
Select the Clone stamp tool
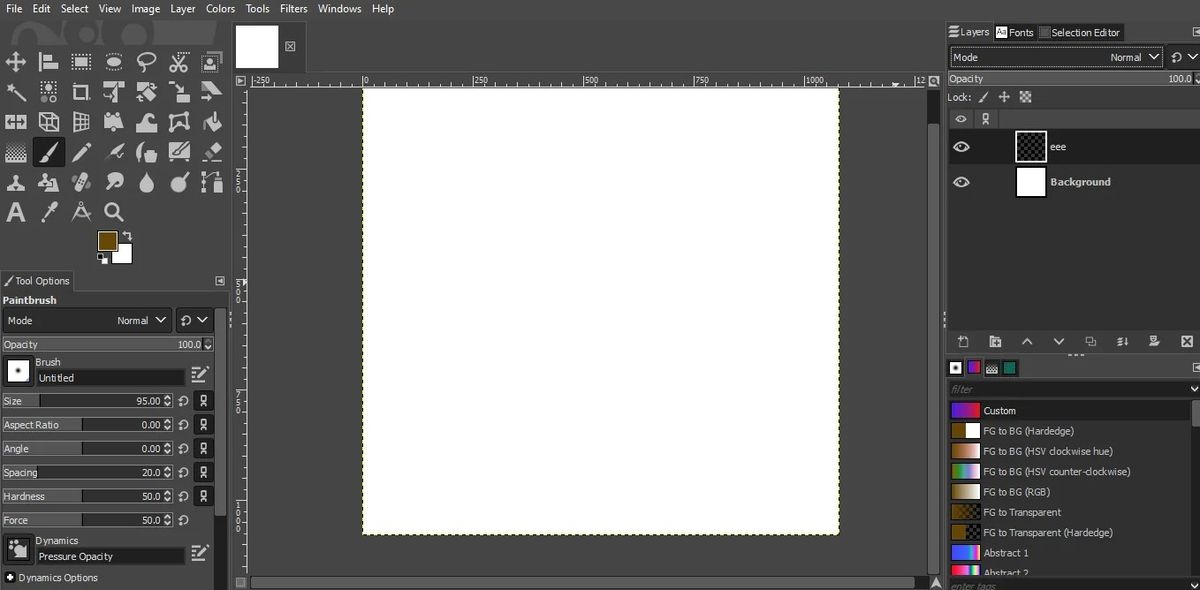[16, 182]
